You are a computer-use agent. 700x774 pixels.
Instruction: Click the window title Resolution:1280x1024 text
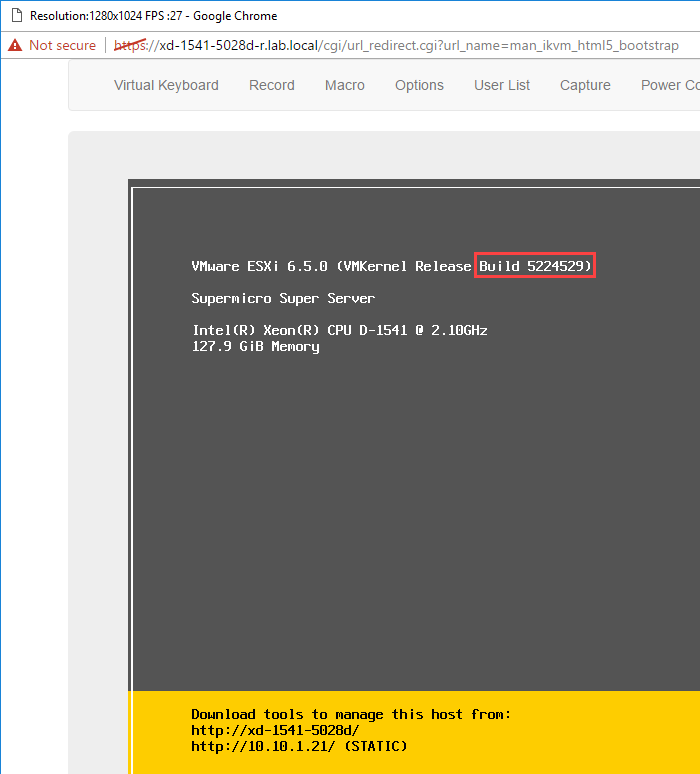(x=154, y=16)
